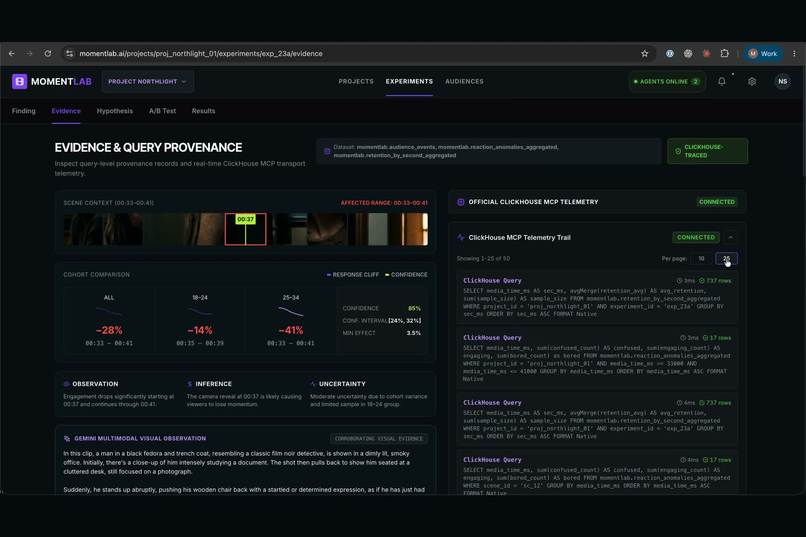Select the ALL cohort card -28%
The width and height of the screenshot is (806, 537).
click(109, 320)
